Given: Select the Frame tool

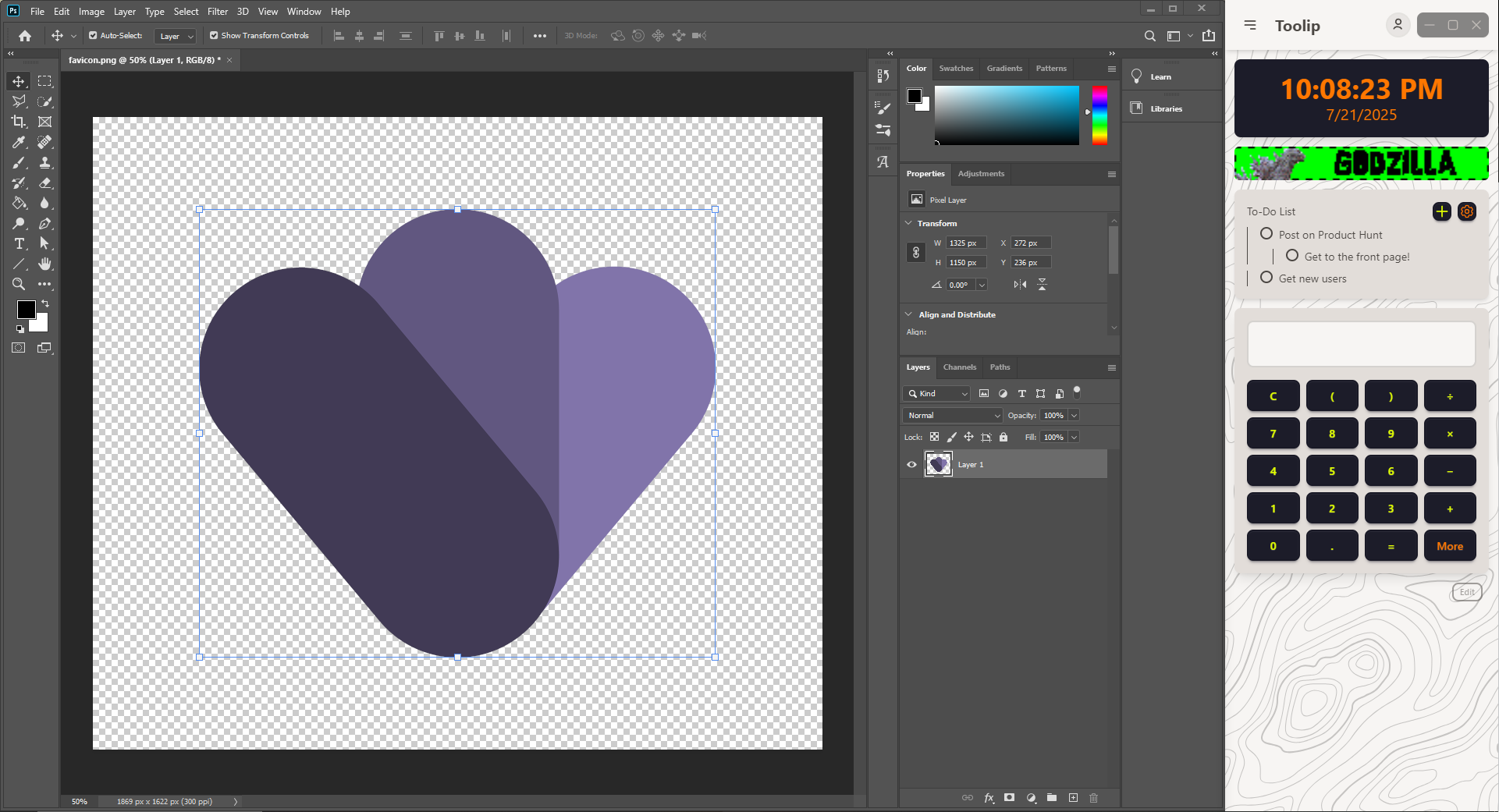Looking at the screenshot, I should coord(45,122).
